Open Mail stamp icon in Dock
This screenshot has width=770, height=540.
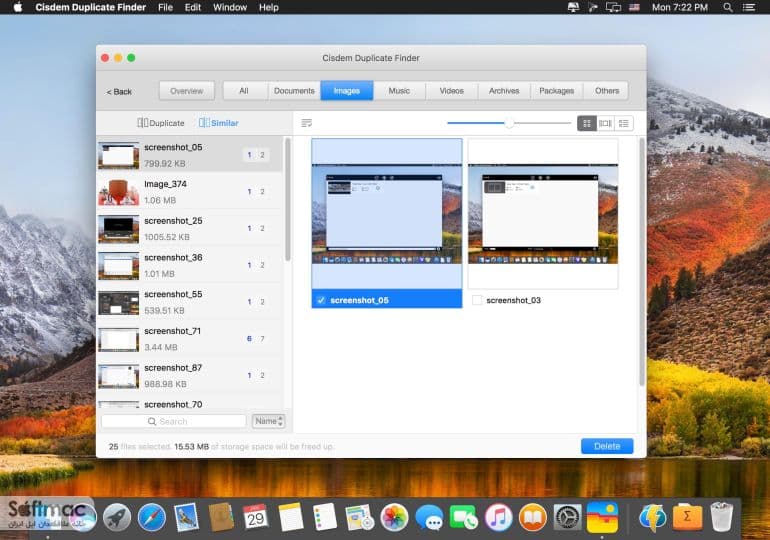[x=186, y=517]
